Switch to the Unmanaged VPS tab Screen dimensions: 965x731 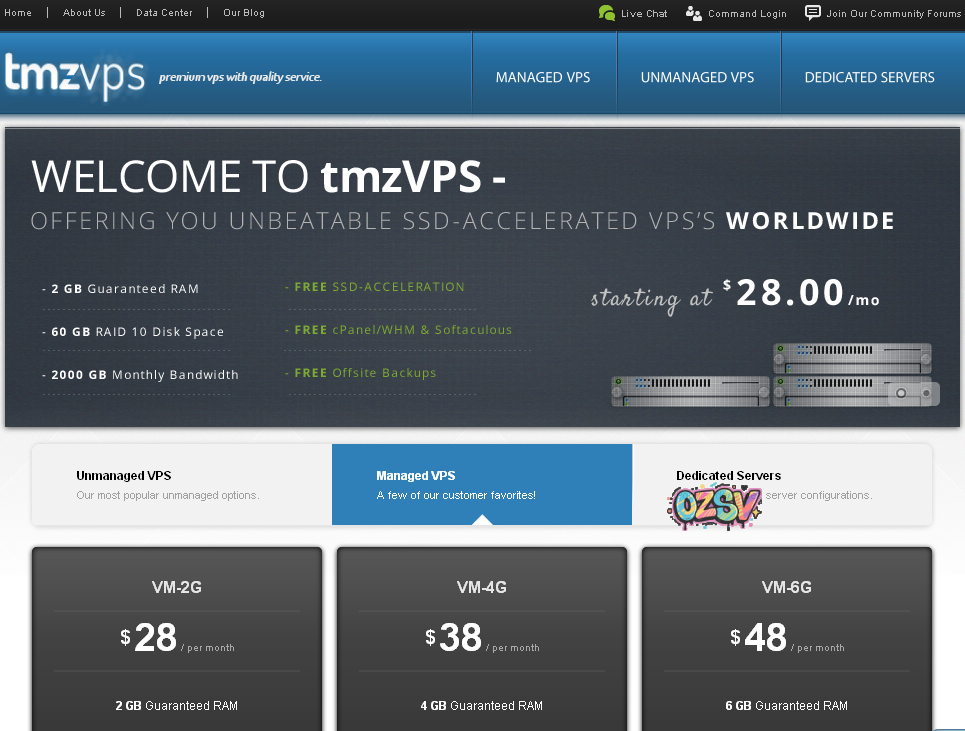[x=182, y=484]
